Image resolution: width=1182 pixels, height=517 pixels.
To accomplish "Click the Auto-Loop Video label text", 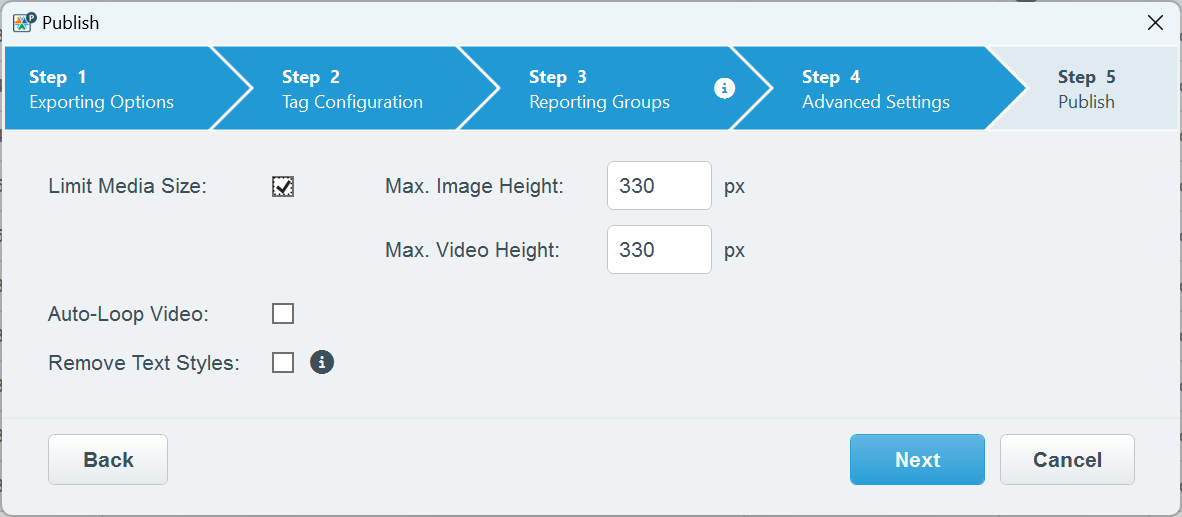I will pyautogui.click(x=128, y=314).
